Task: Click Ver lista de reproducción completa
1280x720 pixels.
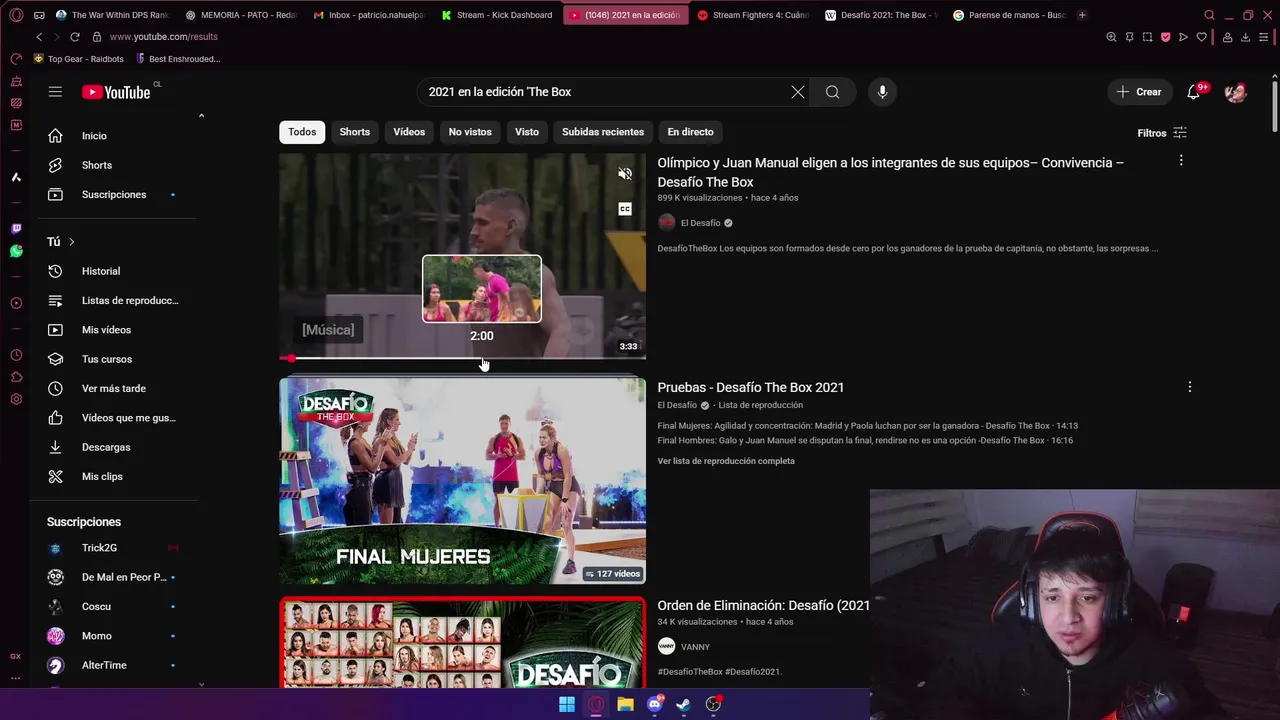Action: point(726,461)
